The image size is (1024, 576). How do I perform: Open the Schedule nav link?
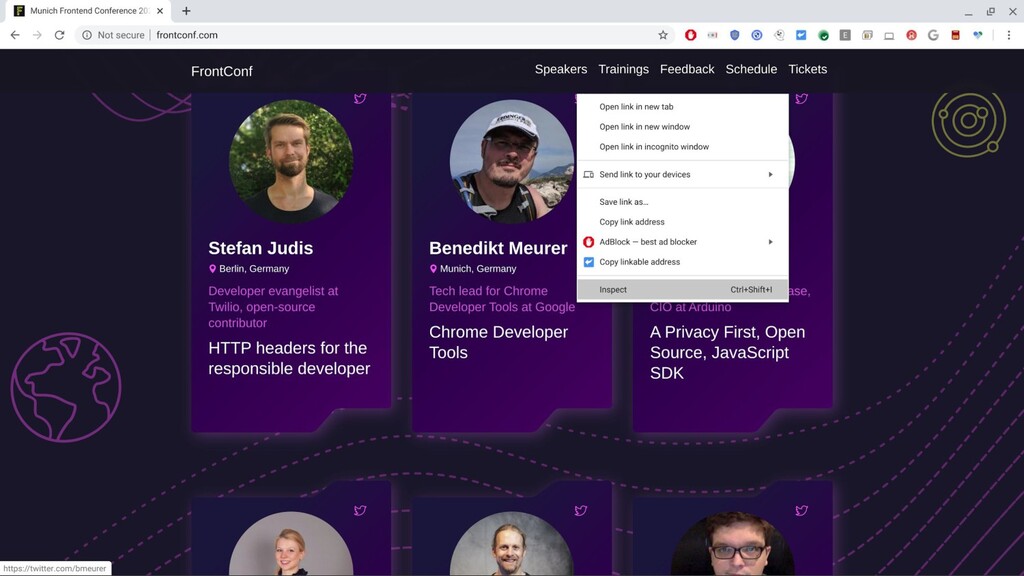(x=751, y=69)
